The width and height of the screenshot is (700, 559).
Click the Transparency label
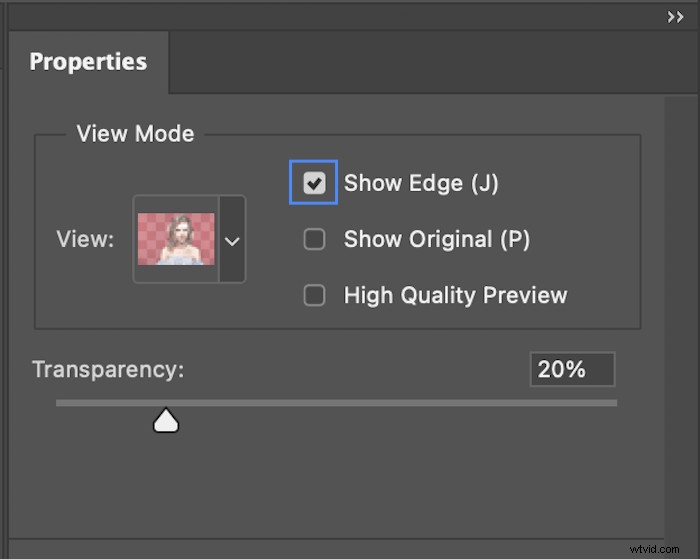point(108,369)
